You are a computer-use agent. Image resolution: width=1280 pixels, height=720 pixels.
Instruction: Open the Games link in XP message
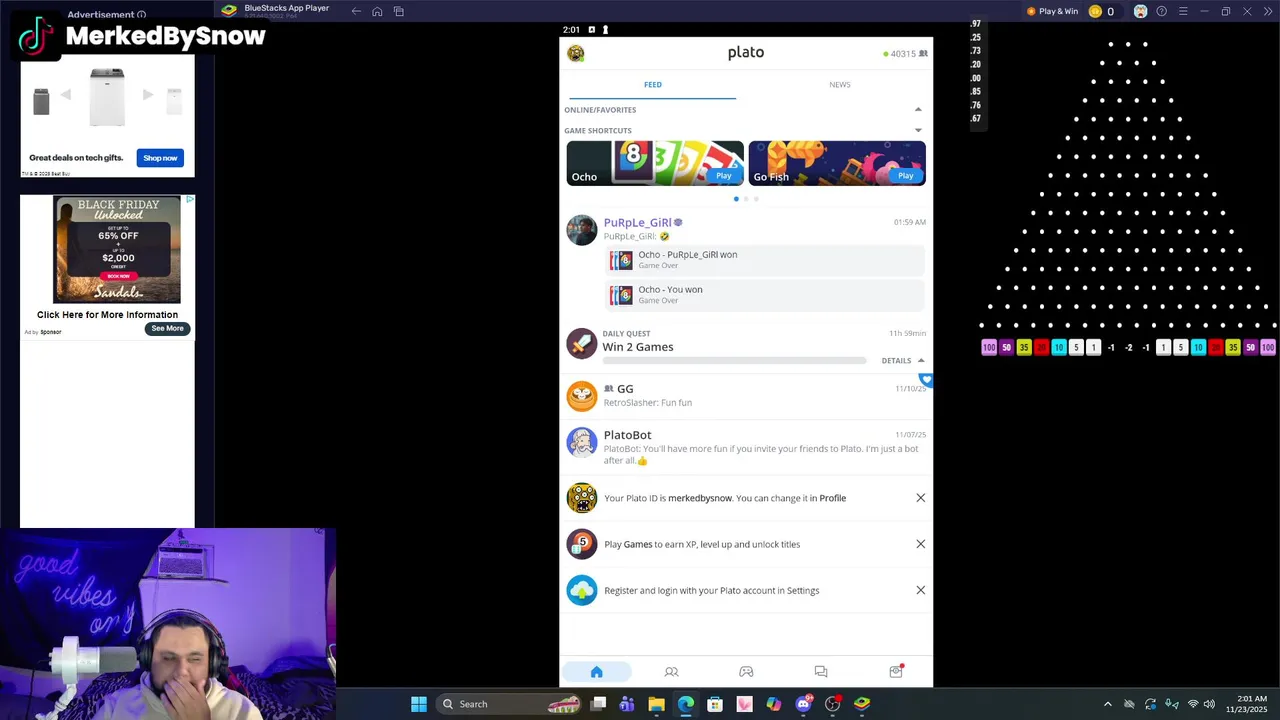click(638, 544)
